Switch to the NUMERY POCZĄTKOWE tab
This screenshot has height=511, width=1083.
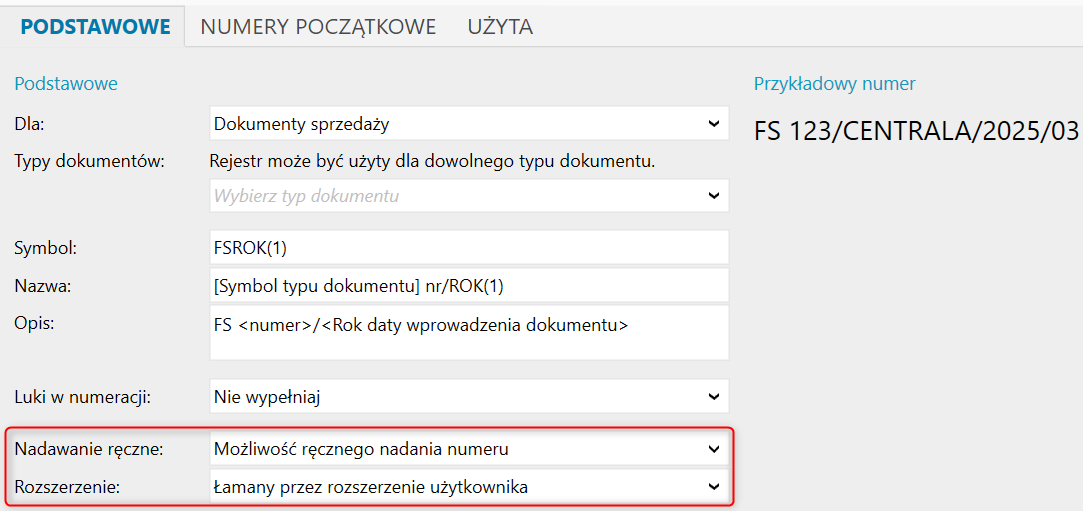318,27
